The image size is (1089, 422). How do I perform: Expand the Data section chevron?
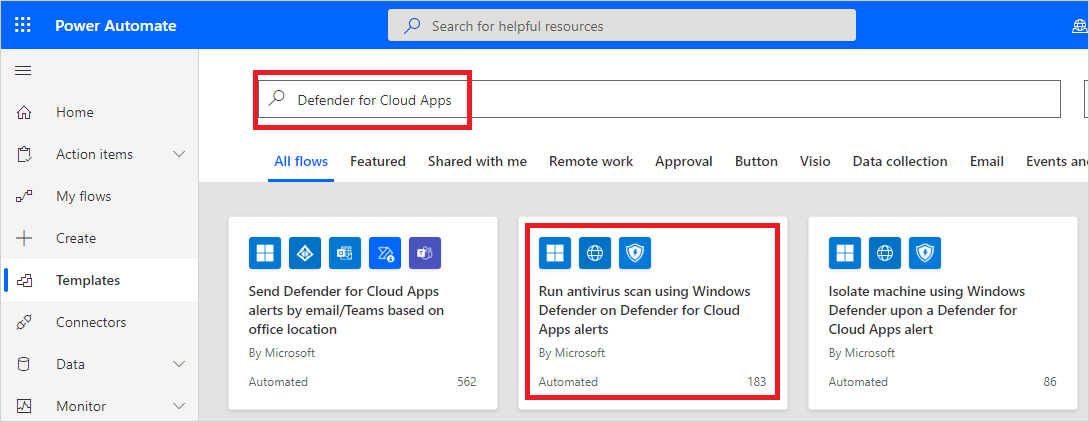[179, 364]
